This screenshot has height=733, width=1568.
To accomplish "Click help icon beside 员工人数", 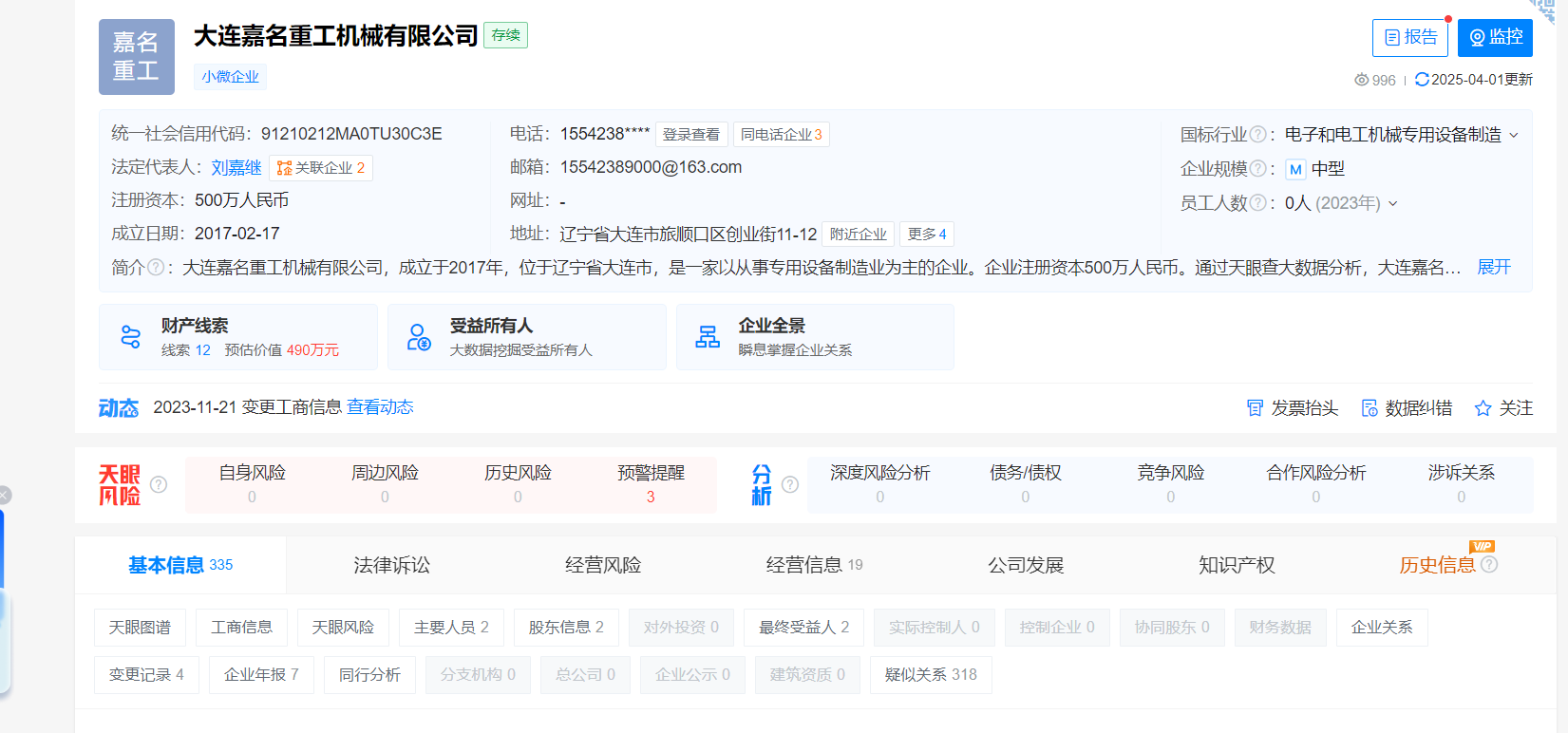I will point(1257,202).
